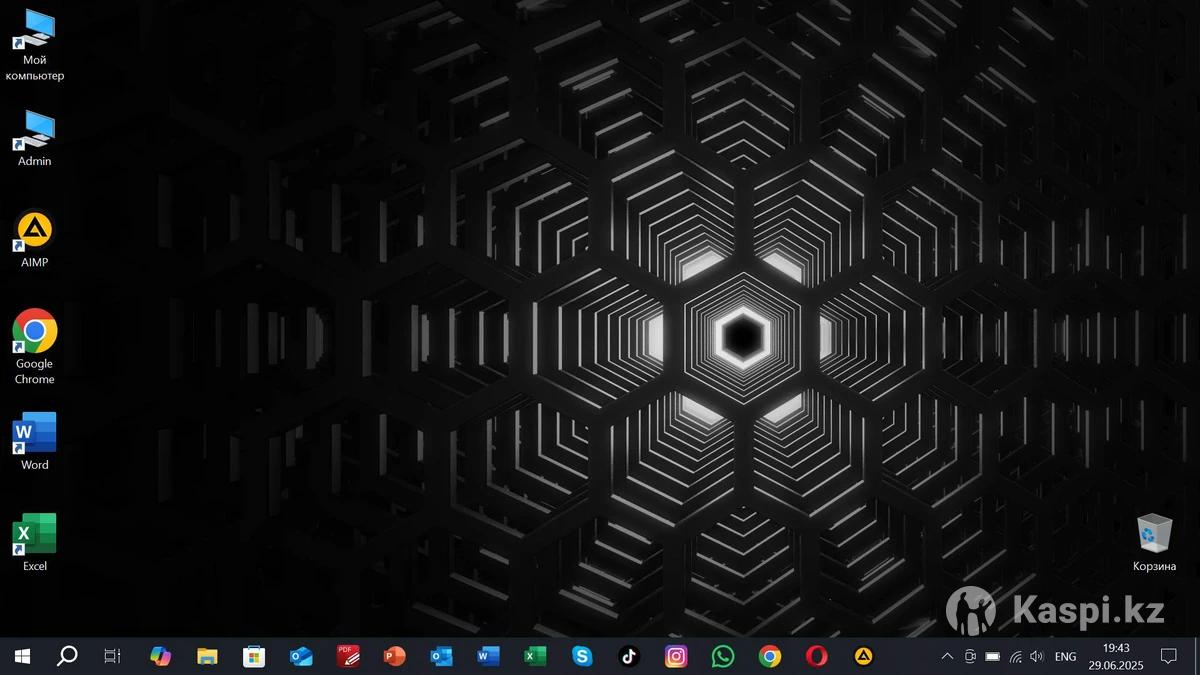Launch the red PDF editor in the taskbar
This screenshot has height=675, width=1200.
point(348,656)
